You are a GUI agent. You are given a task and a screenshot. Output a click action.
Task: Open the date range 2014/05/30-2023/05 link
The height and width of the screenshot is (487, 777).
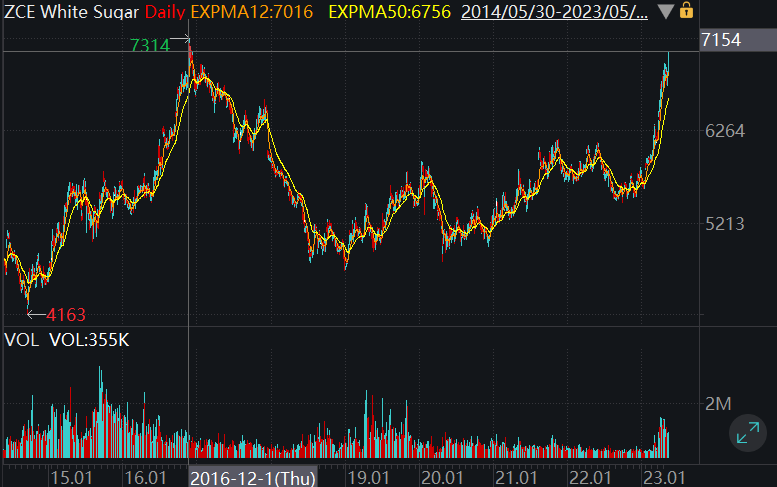coord(554,12)
